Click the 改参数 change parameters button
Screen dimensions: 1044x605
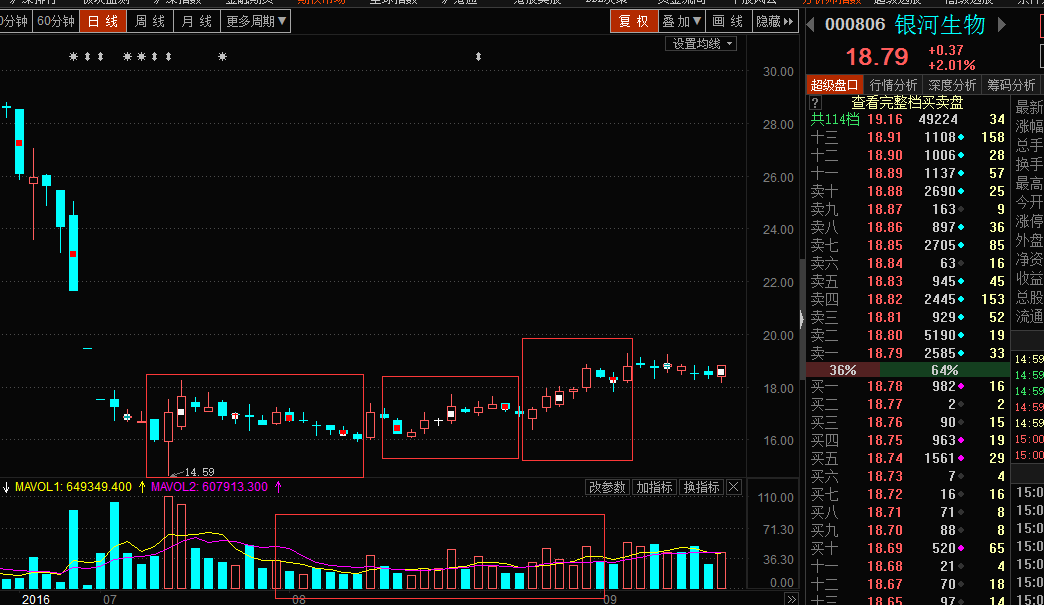(x=607, y=487)
